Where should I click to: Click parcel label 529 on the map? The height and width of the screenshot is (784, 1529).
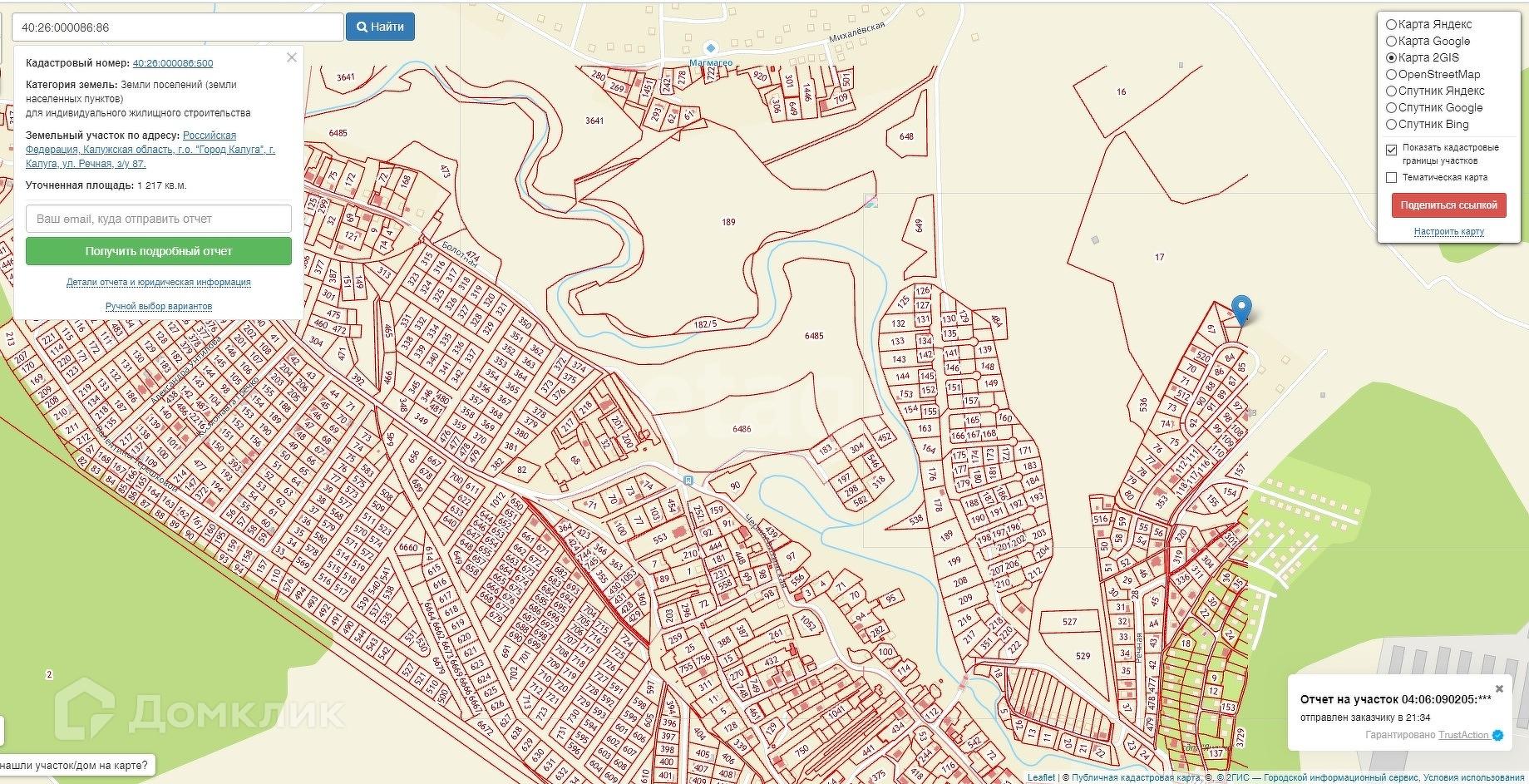tap(1083, 656)
